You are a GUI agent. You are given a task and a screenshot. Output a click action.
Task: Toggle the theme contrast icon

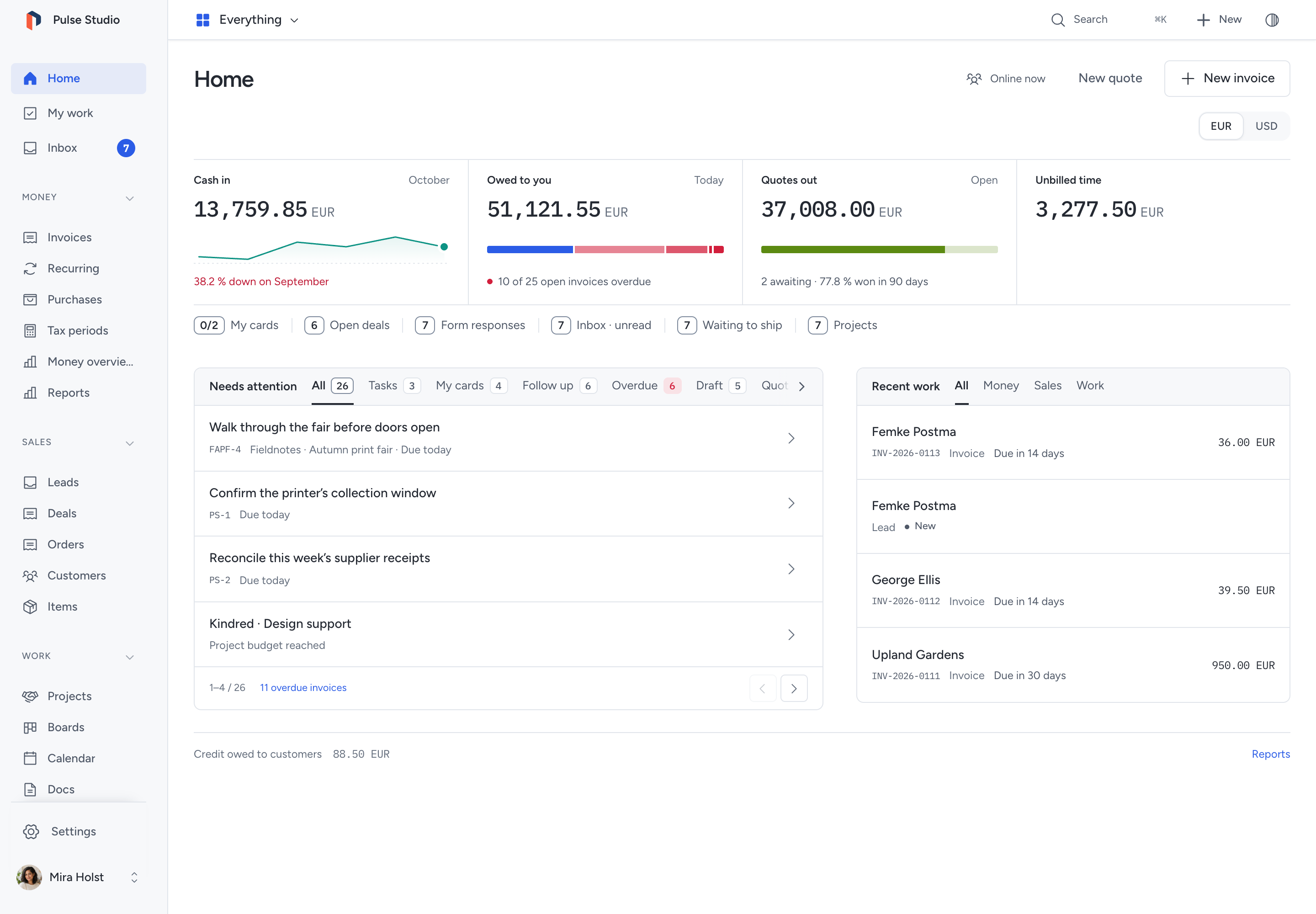pyautogui.click(x=1272, y=20)
